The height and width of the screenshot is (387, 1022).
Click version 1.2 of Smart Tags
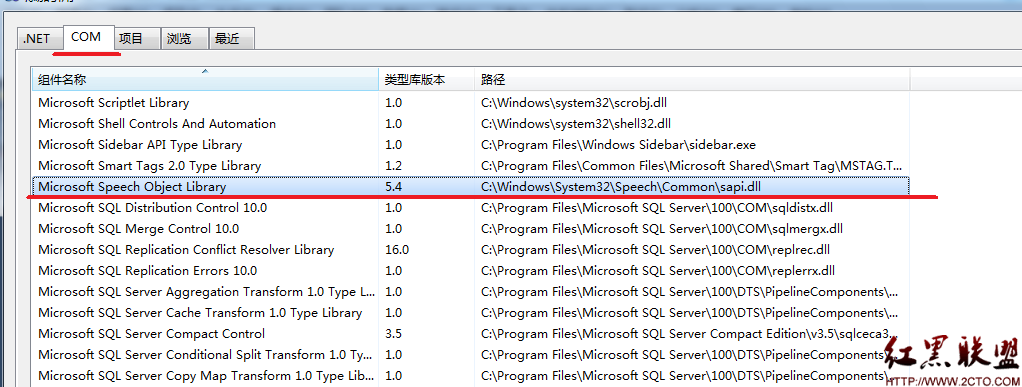(394, 165)
